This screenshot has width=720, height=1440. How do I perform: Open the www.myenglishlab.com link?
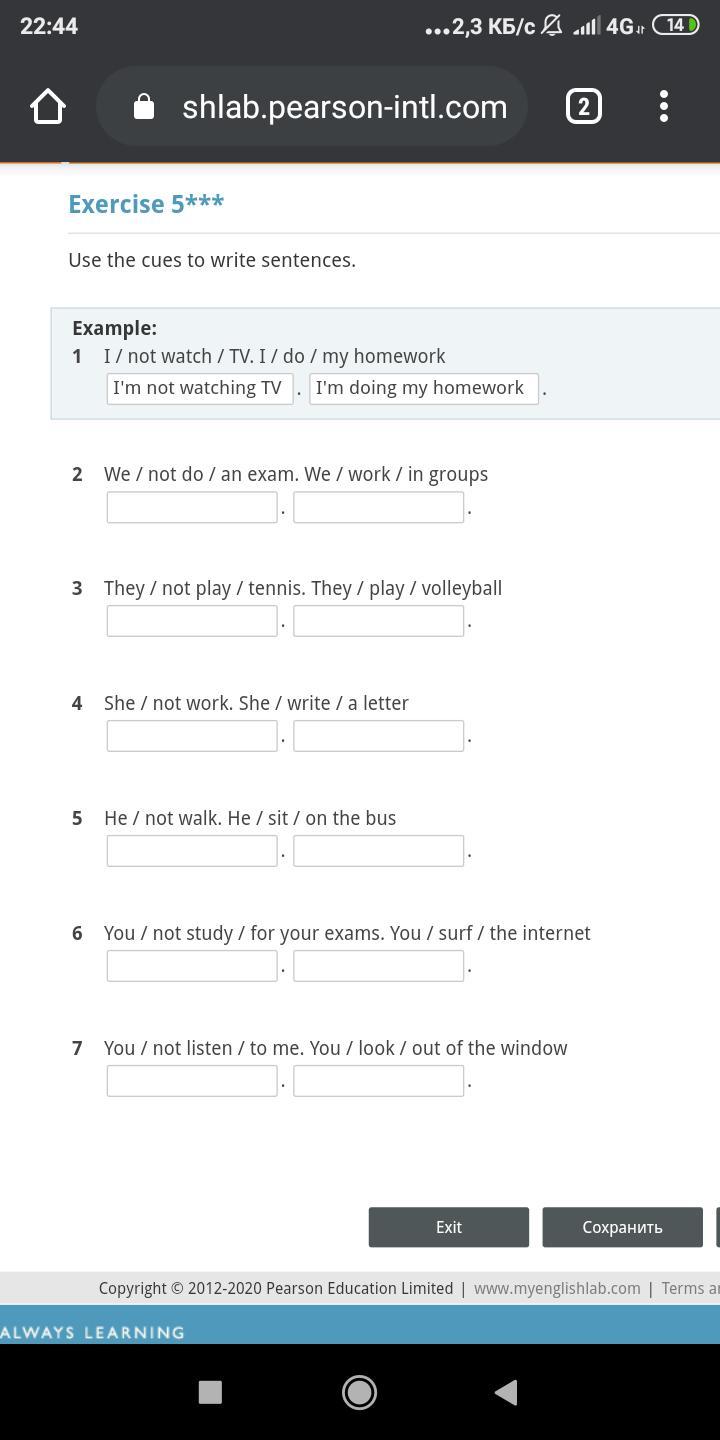click(x=557, y=1288)
